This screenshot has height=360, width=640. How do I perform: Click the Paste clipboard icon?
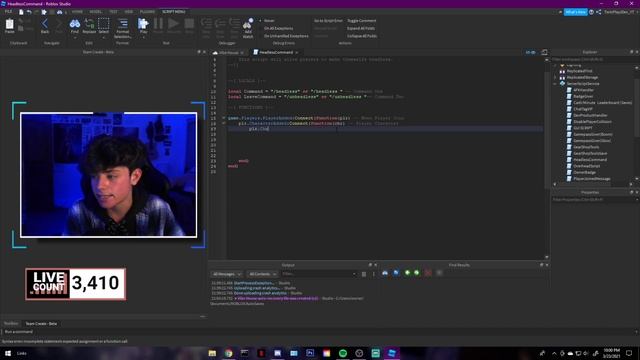pyautogui.click(x=9, y=25)
